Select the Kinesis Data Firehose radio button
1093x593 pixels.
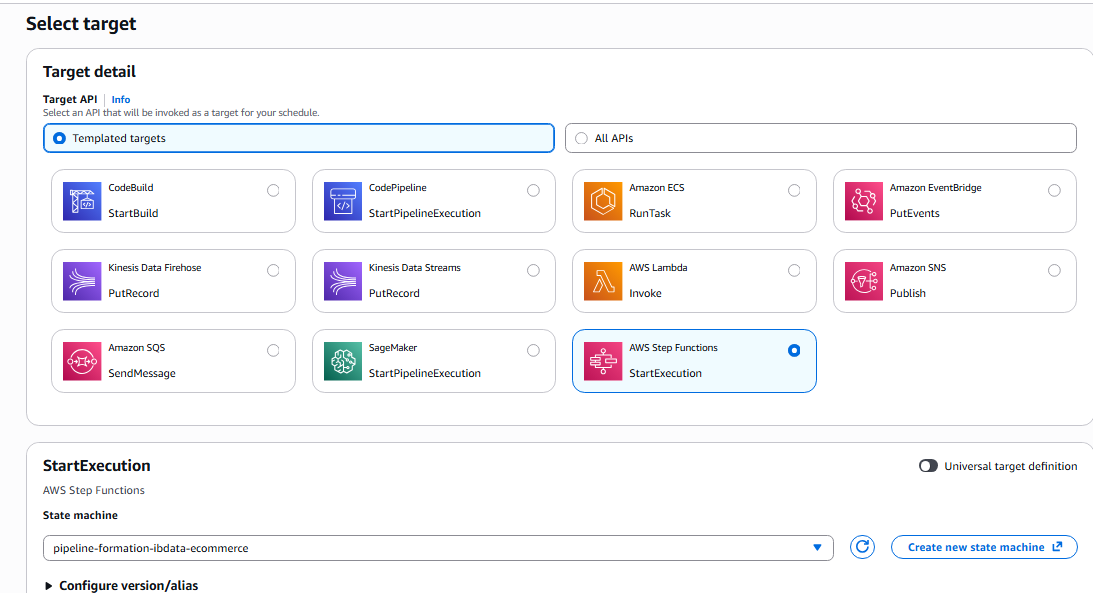coord(273,270)
